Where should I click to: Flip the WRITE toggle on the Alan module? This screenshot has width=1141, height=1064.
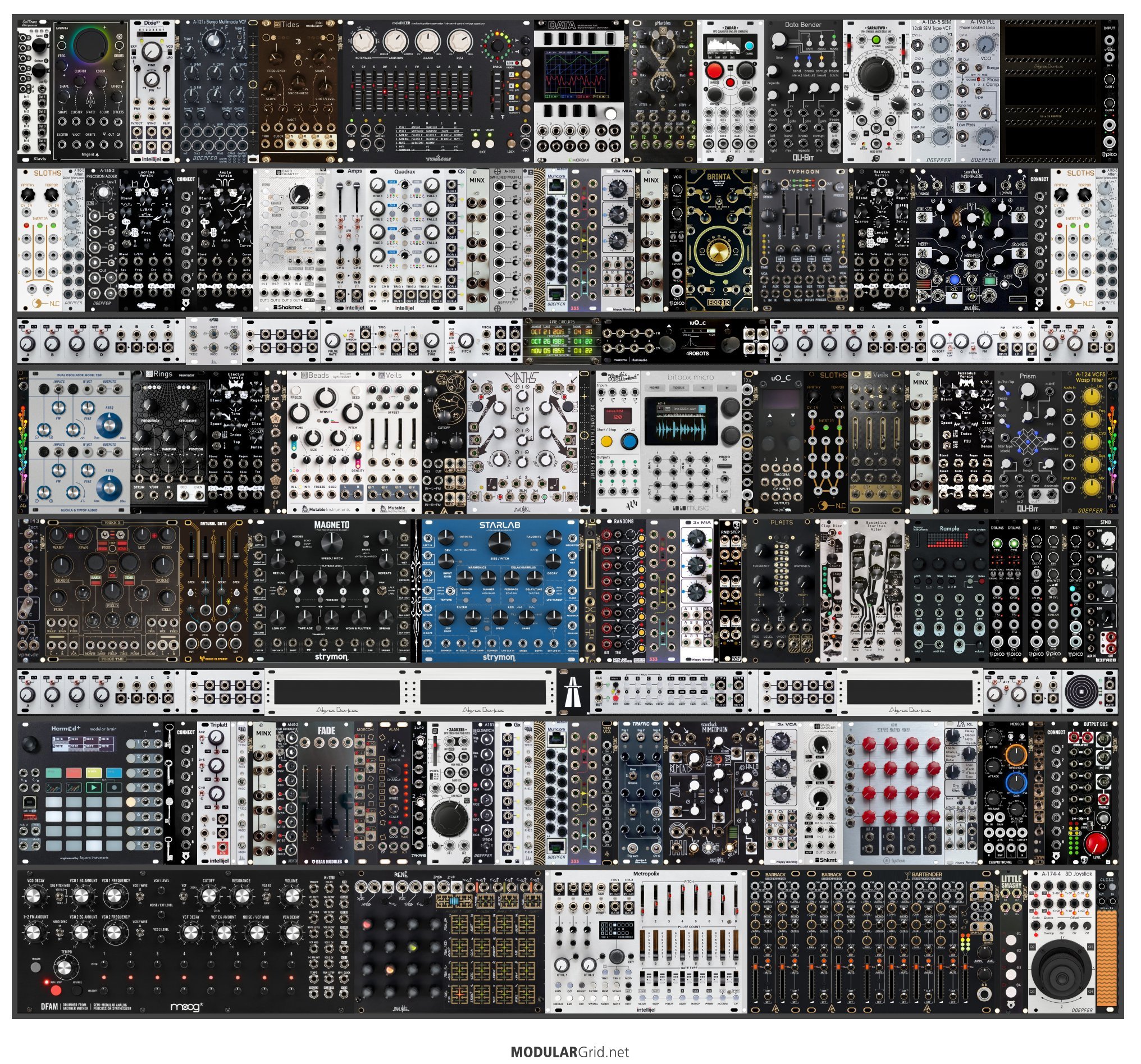(394, 791)
